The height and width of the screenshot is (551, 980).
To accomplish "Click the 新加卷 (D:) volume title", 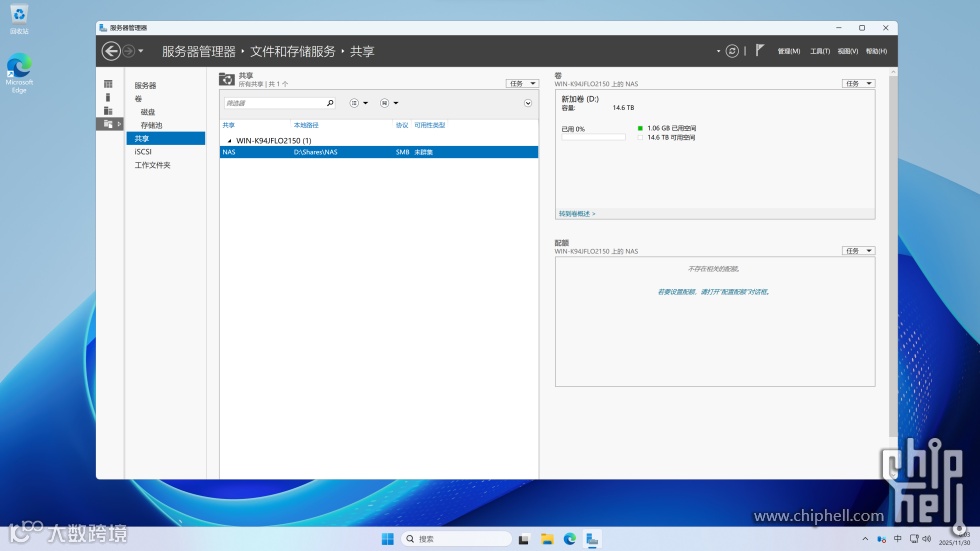I will (580, 99).
